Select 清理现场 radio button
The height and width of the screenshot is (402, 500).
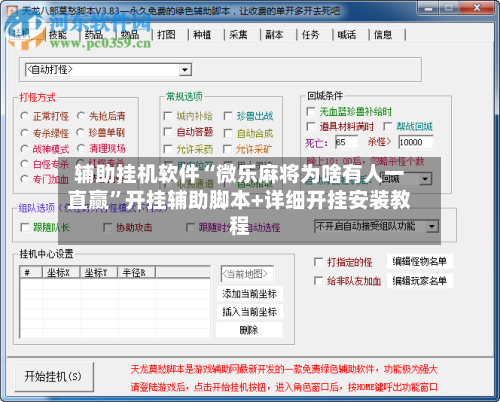pyautogui.click(x=81, y=148)
